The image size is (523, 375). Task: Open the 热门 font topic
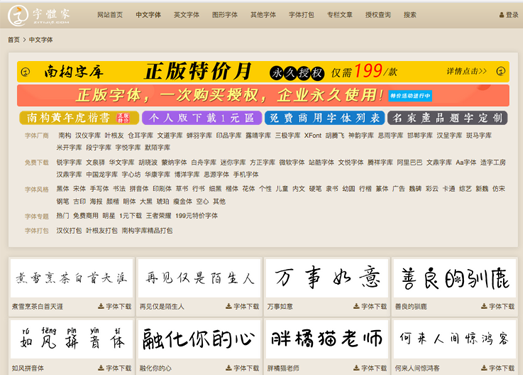63,216
